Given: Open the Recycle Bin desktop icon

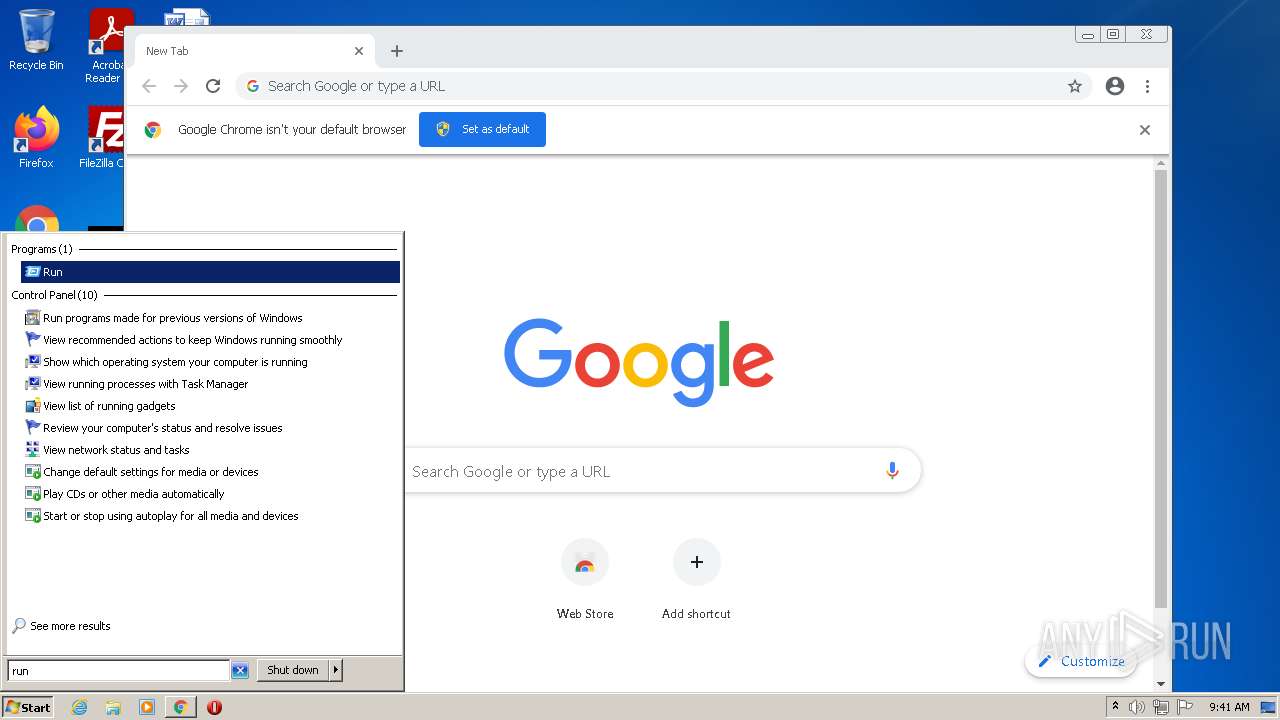Looking at the screenshot, I should pyautogui.click(x=36, y=40).
